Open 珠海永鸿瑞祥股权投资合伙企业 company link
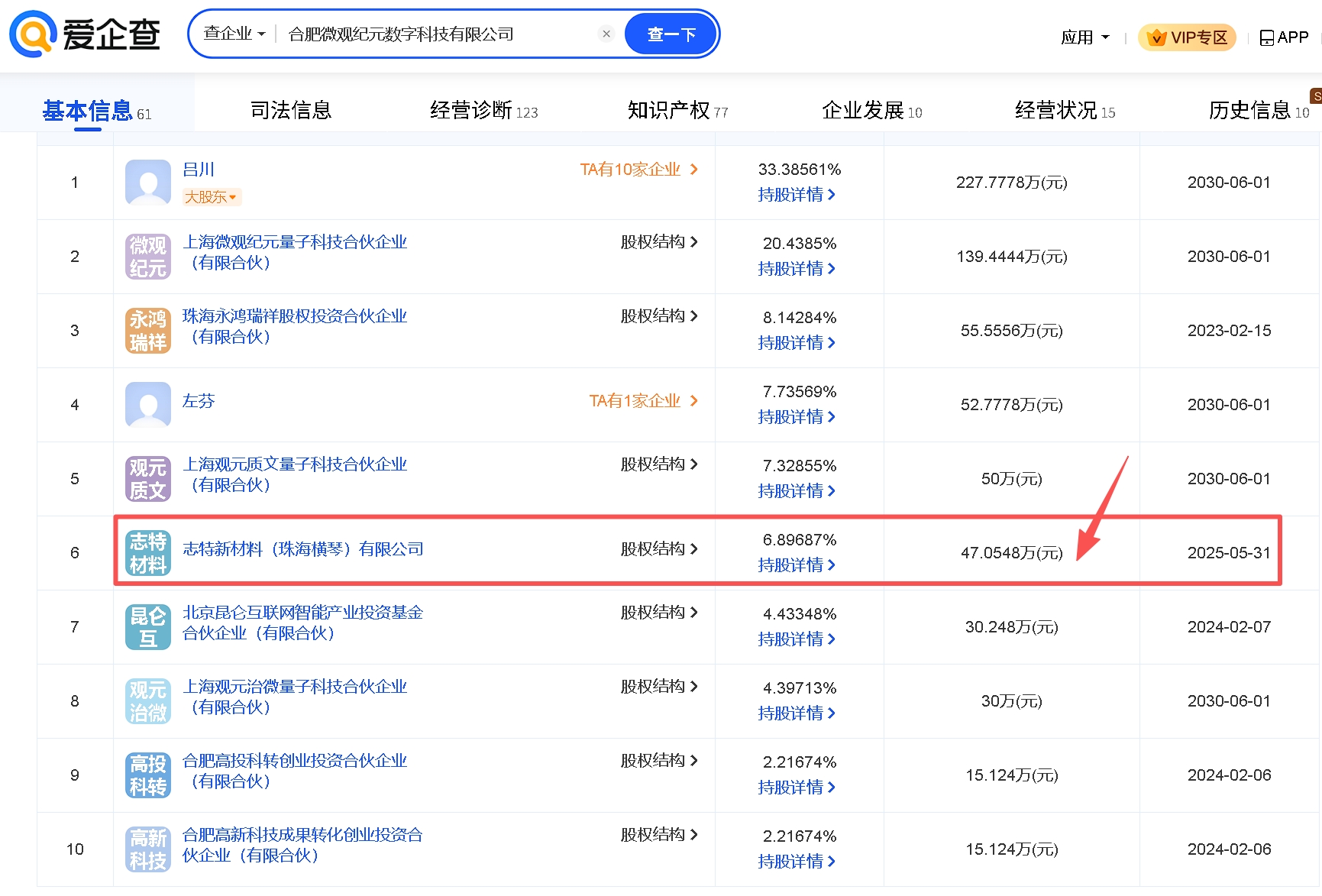 pyautogui.click(x=295, y=326)
